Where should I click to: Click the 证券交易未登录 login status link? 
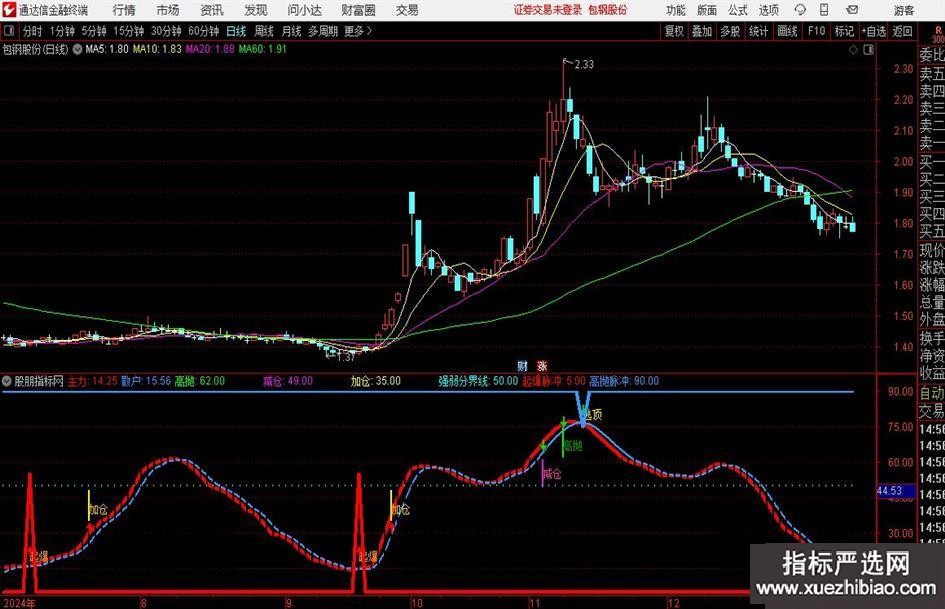[x=548, y=10]
